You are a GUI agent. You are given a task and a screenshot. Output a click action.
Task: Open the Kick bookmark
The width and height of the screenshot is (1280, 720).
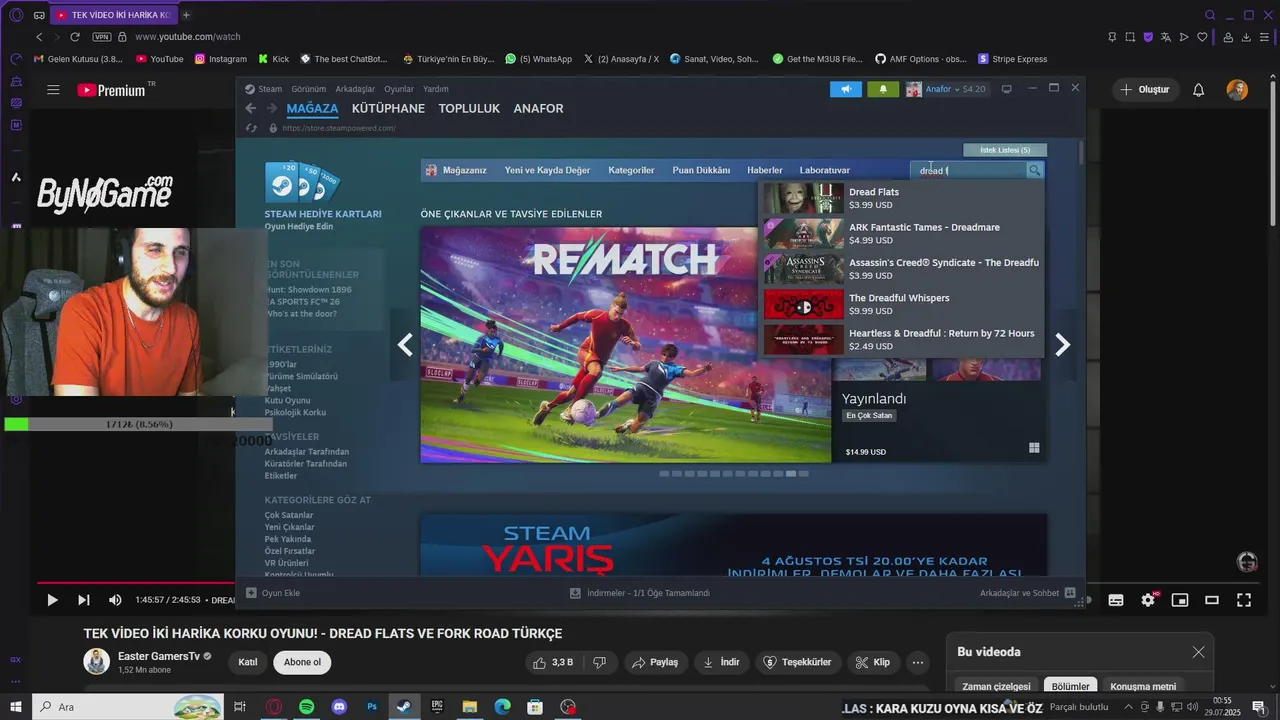(x=273, y=59)
